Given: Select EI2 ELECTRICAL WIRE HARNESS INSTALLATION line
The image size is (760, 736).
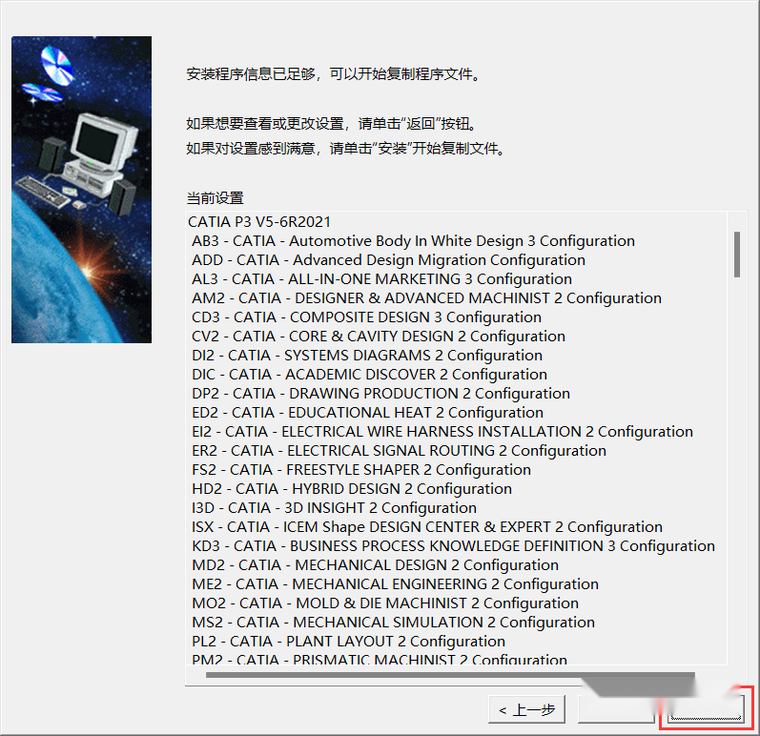Looking at the screenshot, I should pos(442,431).
